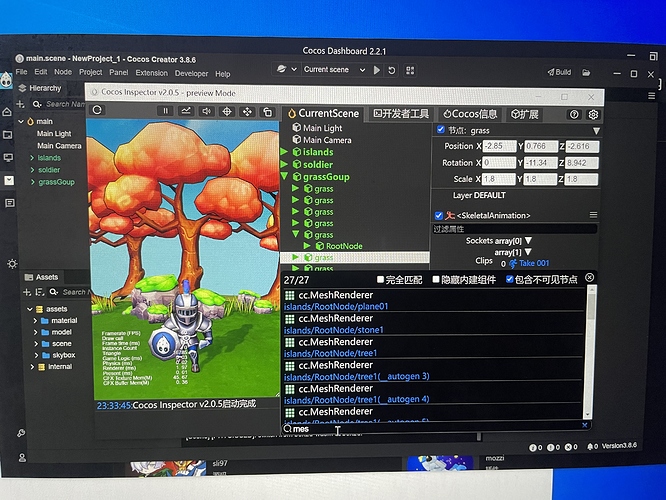Switch to the 扩展 tab
The image size is (666, 500).
click(525, 114)
